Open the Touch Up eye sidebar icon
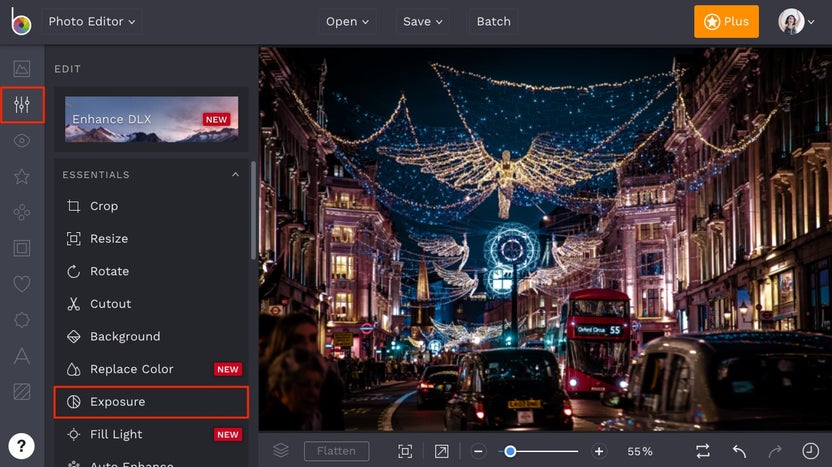 (x=22, y=141)
